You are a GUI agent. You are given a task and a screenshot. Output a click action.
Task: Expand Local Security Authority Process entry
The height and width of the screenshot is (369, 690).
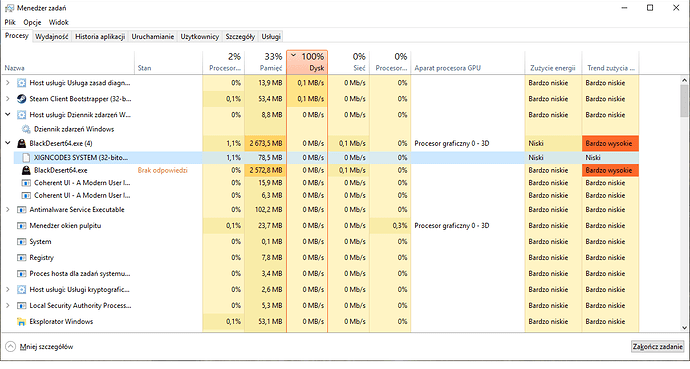click(7, 306)
